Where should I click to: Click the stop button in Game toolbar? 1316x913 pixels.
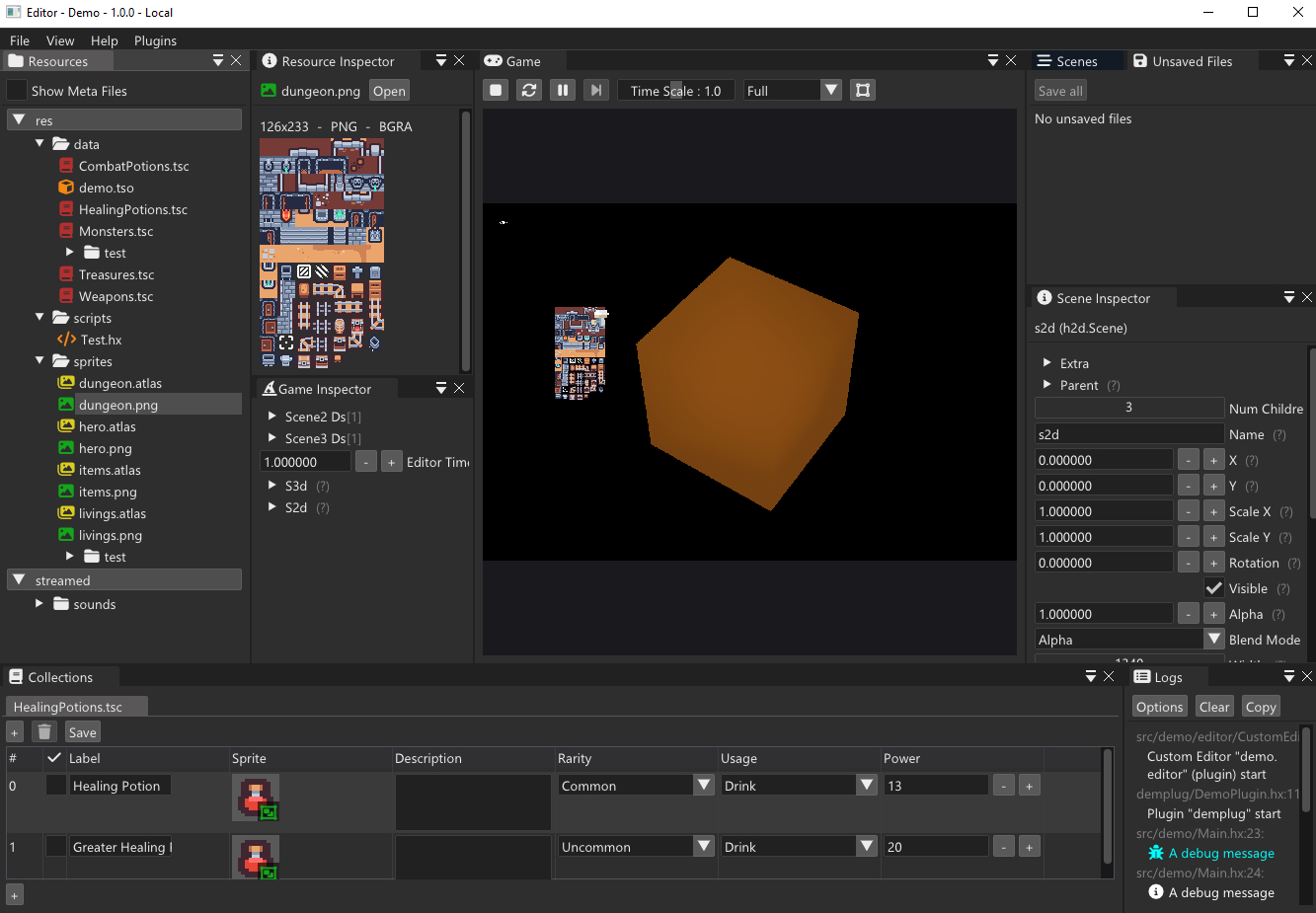[x=496, y=91]
